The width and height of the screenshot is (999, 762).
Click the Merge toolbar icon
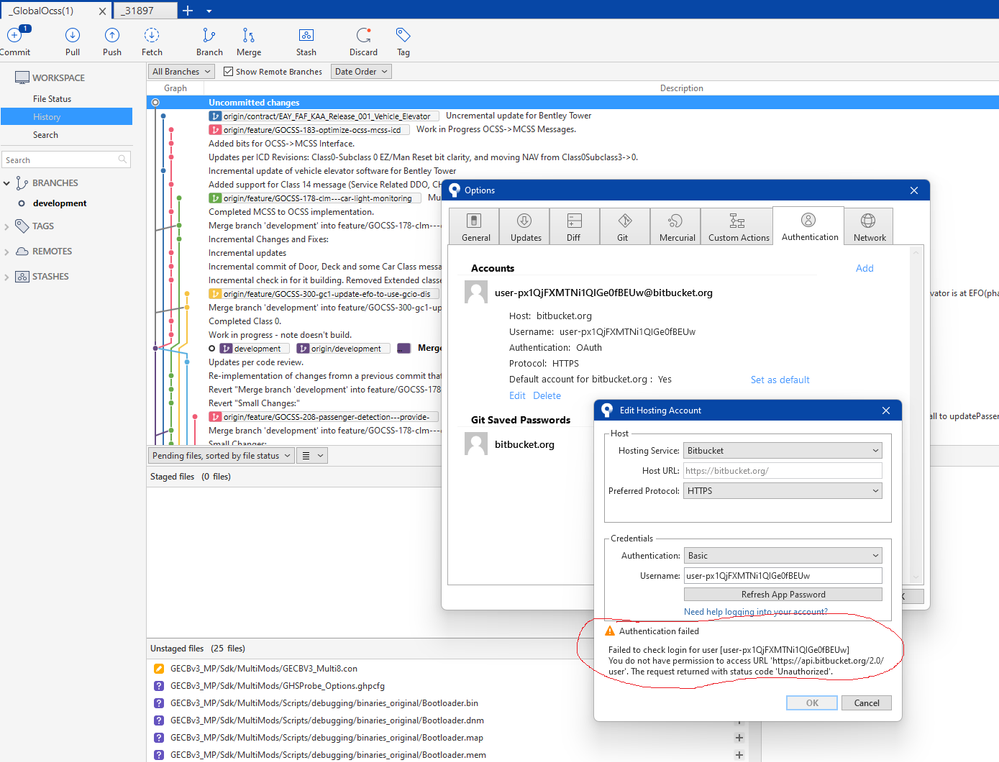(x=249, y=41)
